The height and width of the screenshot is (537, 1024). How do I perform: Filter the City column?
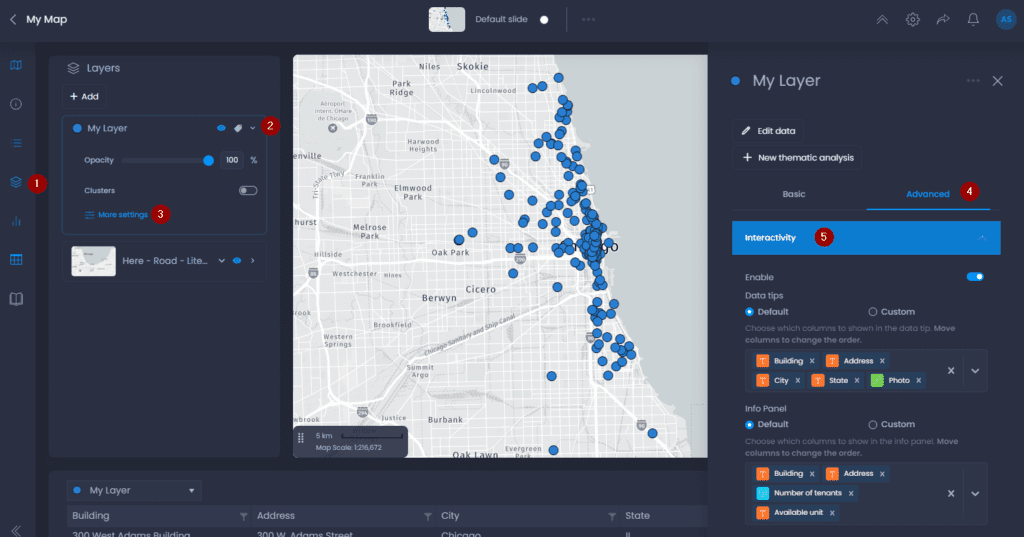pyautogui.click(x=612, y=517)
